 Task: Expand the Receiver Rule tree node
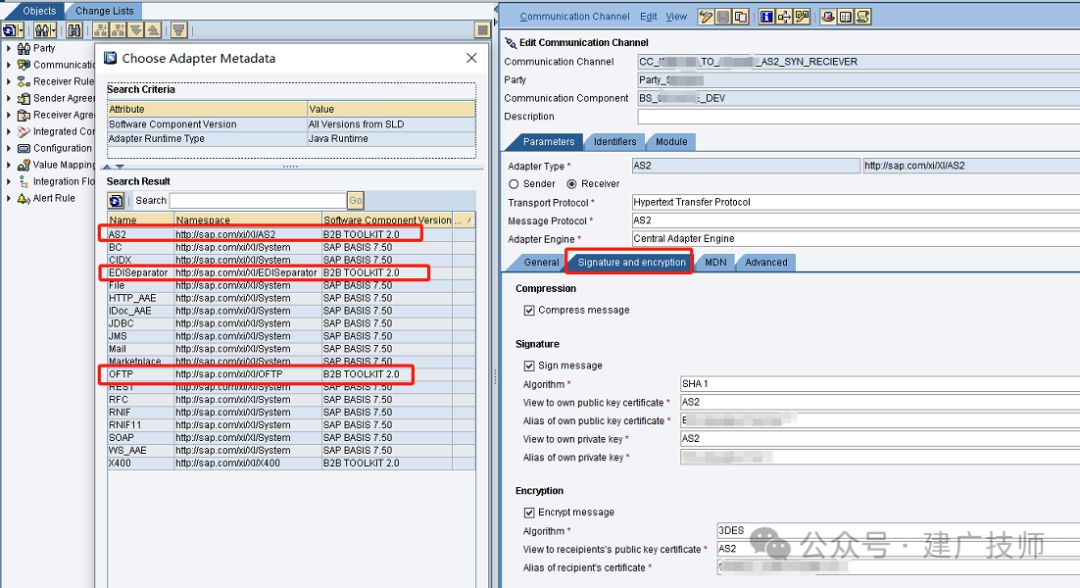(x=8, y=81)
